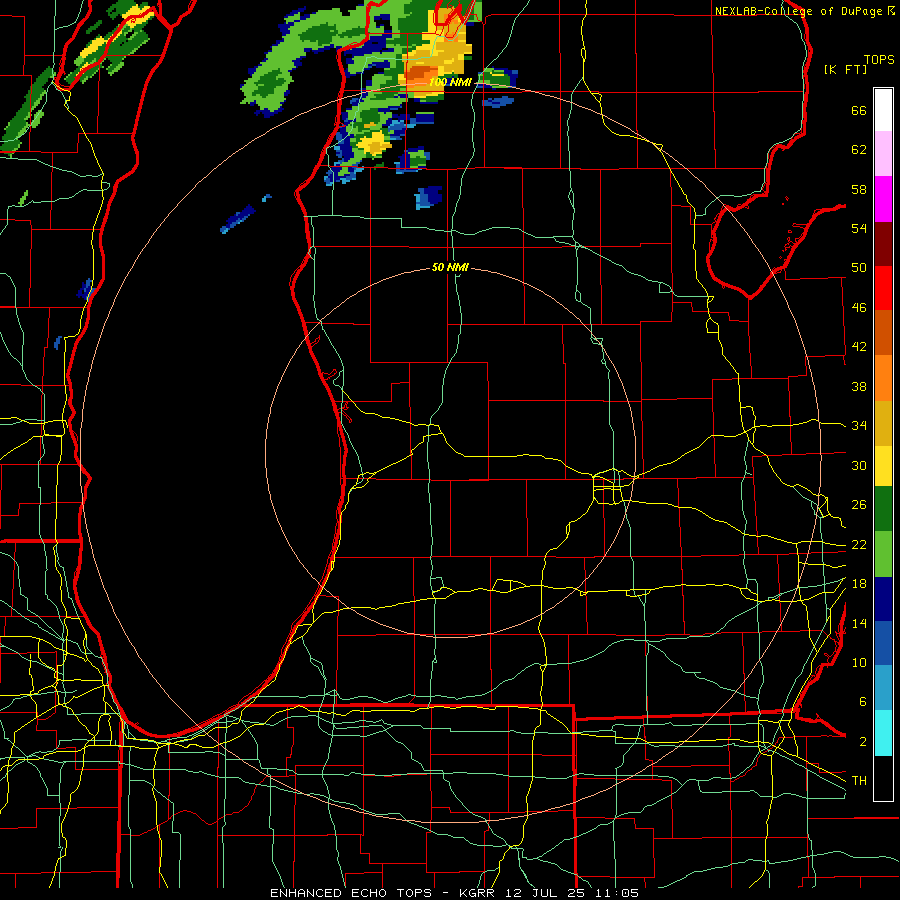Click the "66" legend value
900x900 pixels.
859,111
